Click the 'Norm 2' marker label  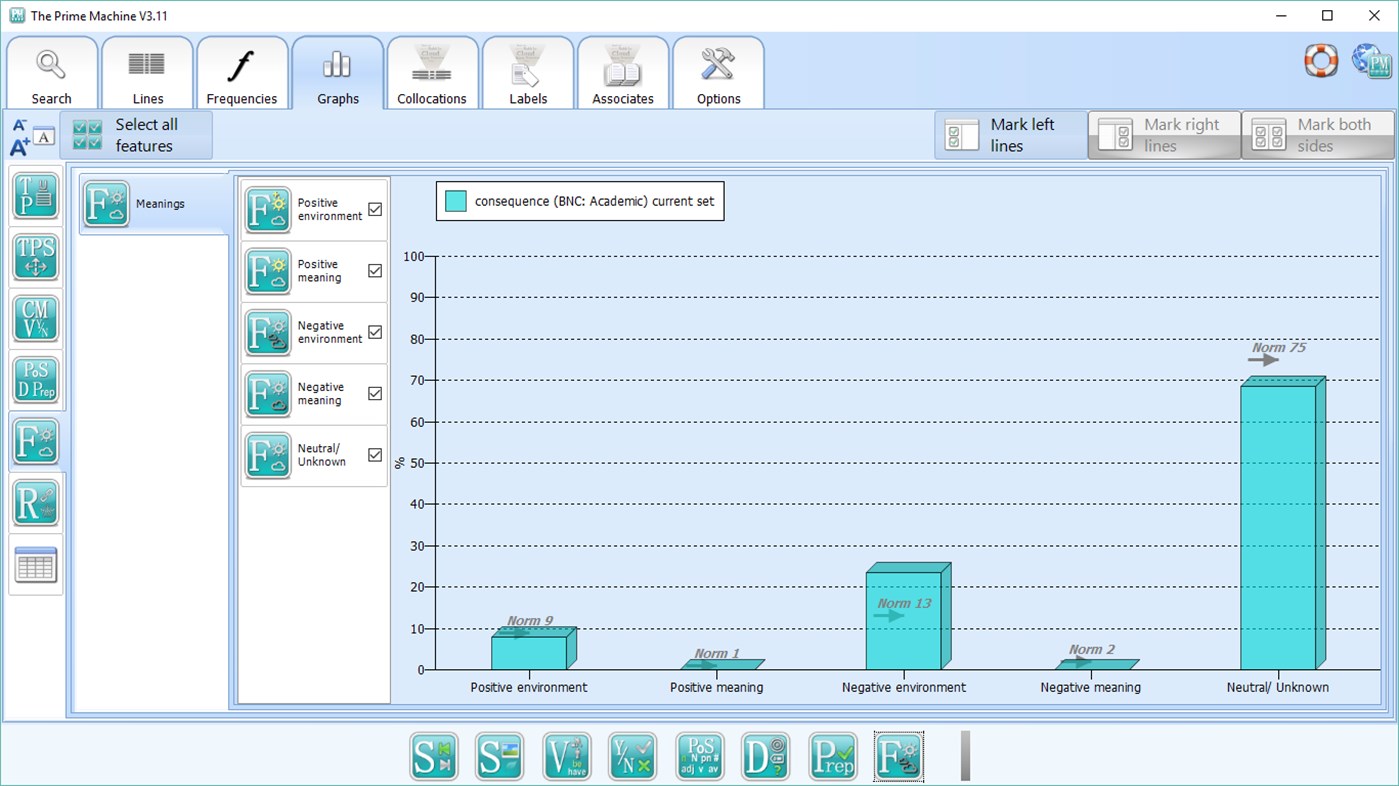[x=1091, y=650]
